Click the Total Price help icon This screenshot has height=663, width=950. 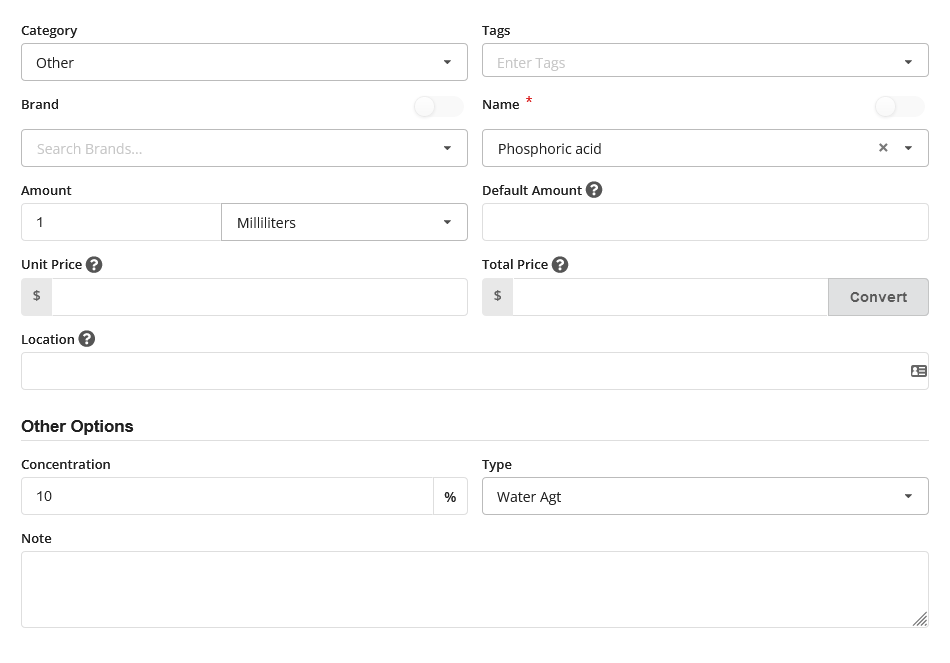pos(560,265)
